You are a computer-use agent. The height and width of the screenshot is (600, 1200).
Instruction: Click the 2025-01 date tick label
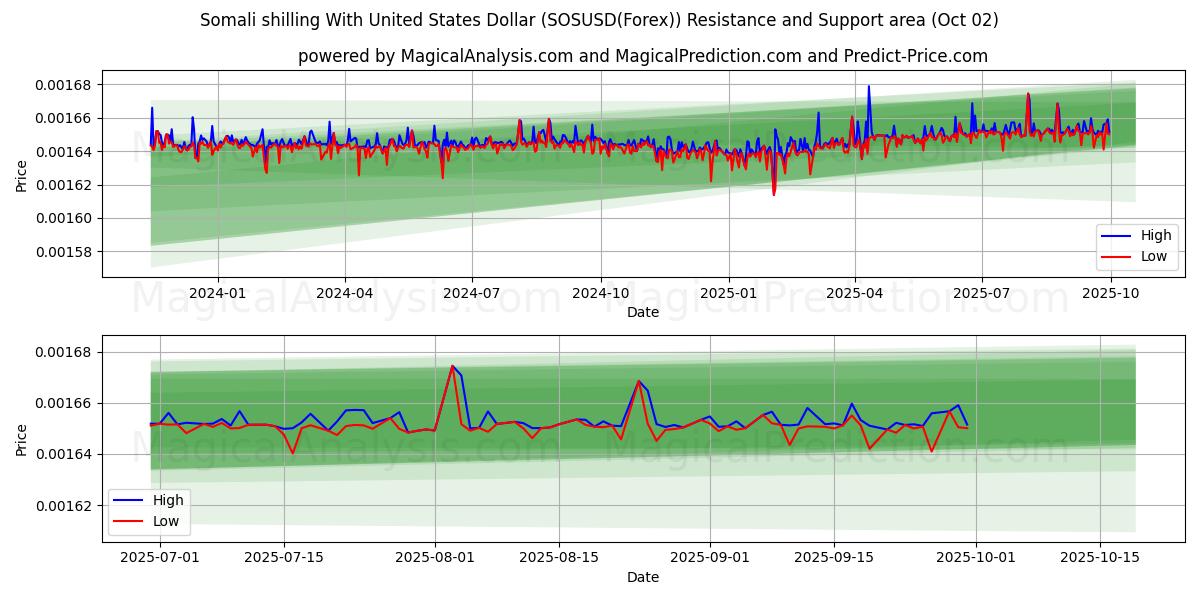click(x=728, y=293)
